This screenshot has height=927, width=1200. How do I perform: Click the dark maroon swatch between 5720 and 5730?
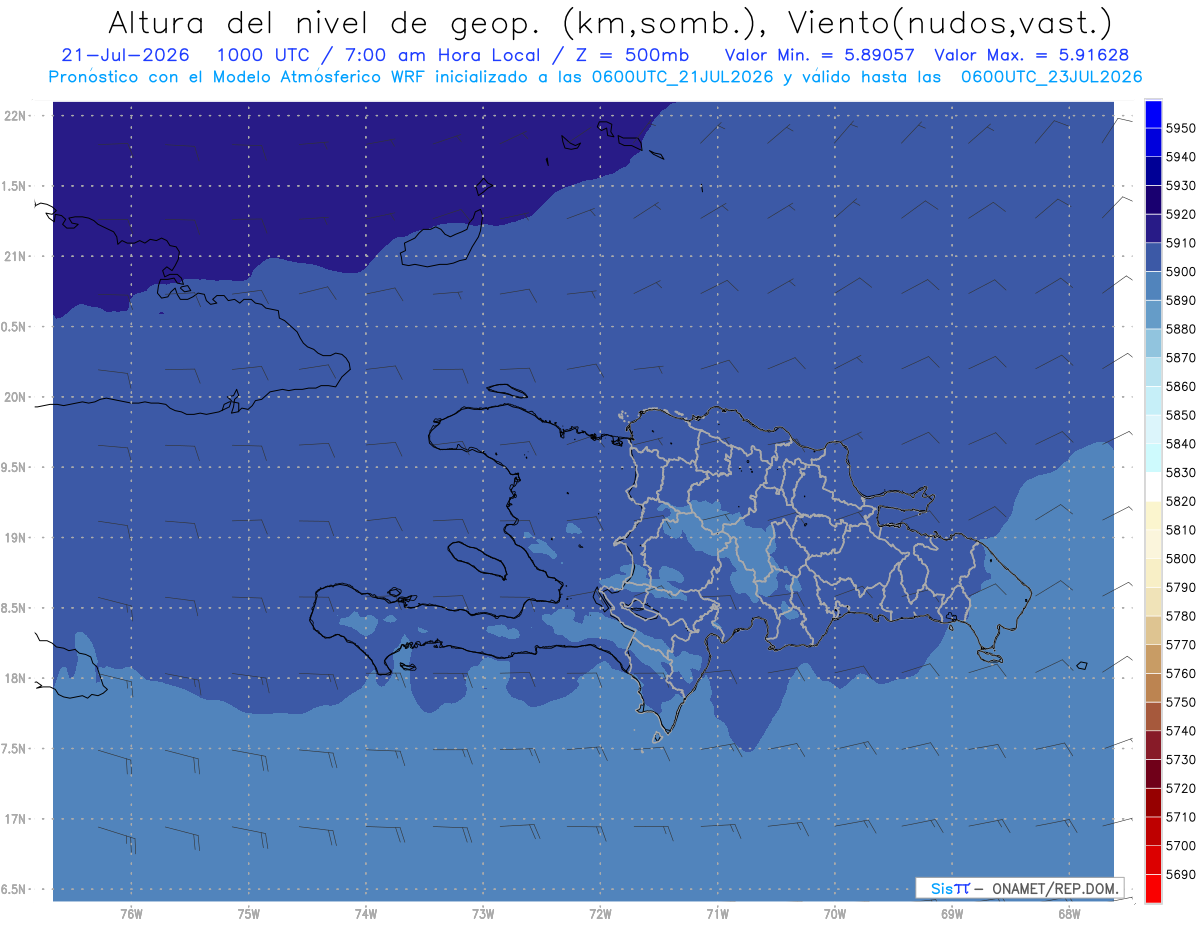click(1153, 773)
